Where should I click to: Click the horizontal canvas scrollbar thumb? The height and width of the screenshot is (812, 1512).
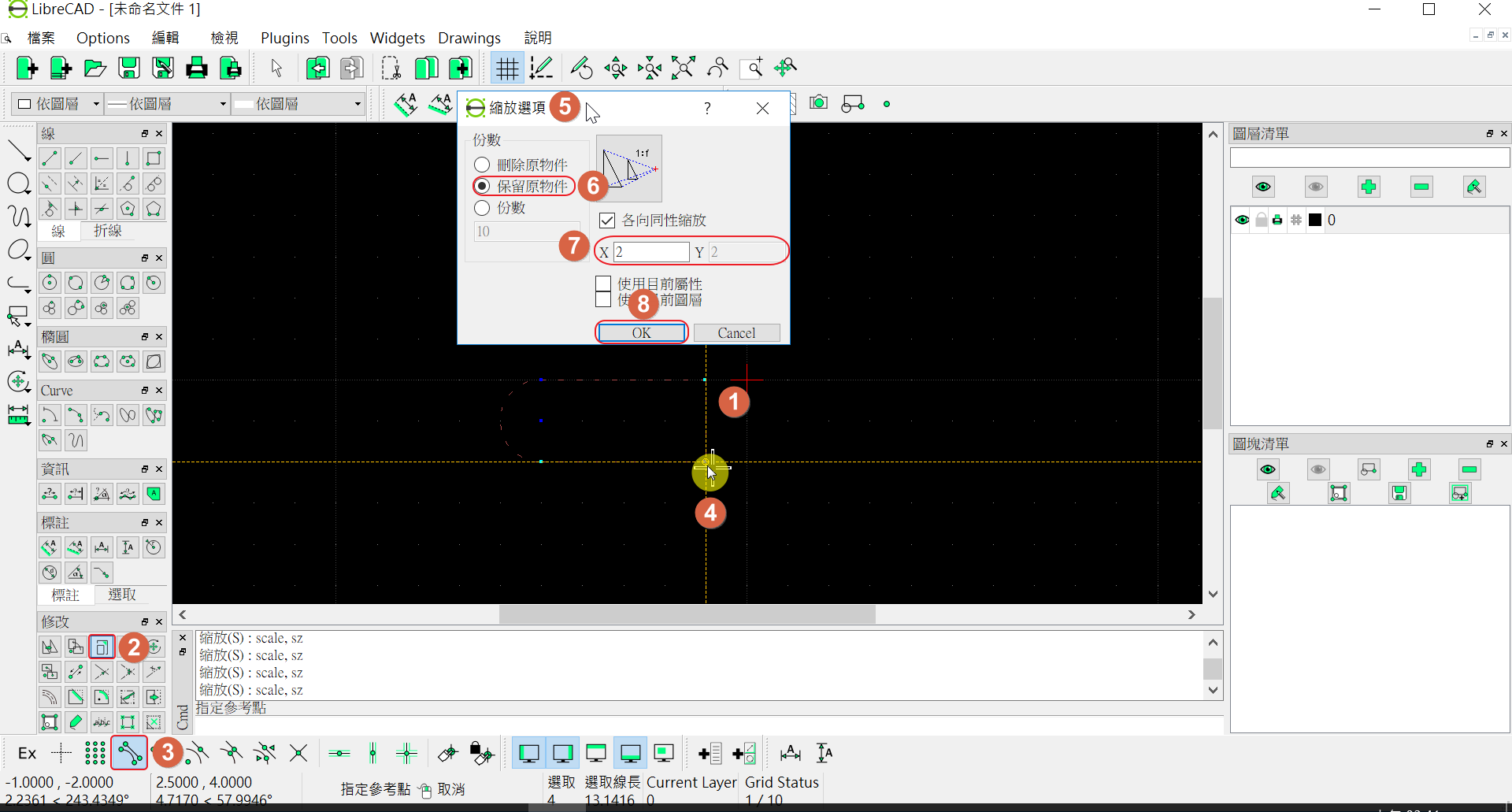coord(687,614)
